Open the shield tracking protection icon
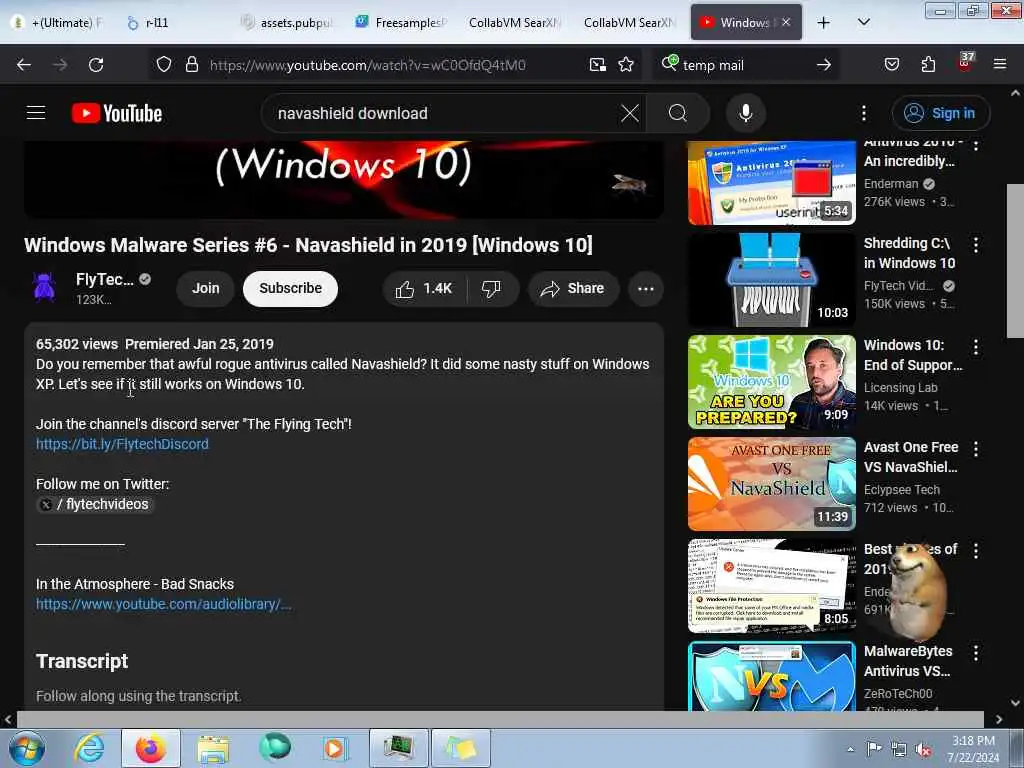The image size is (1024, 768). point(164,65)
